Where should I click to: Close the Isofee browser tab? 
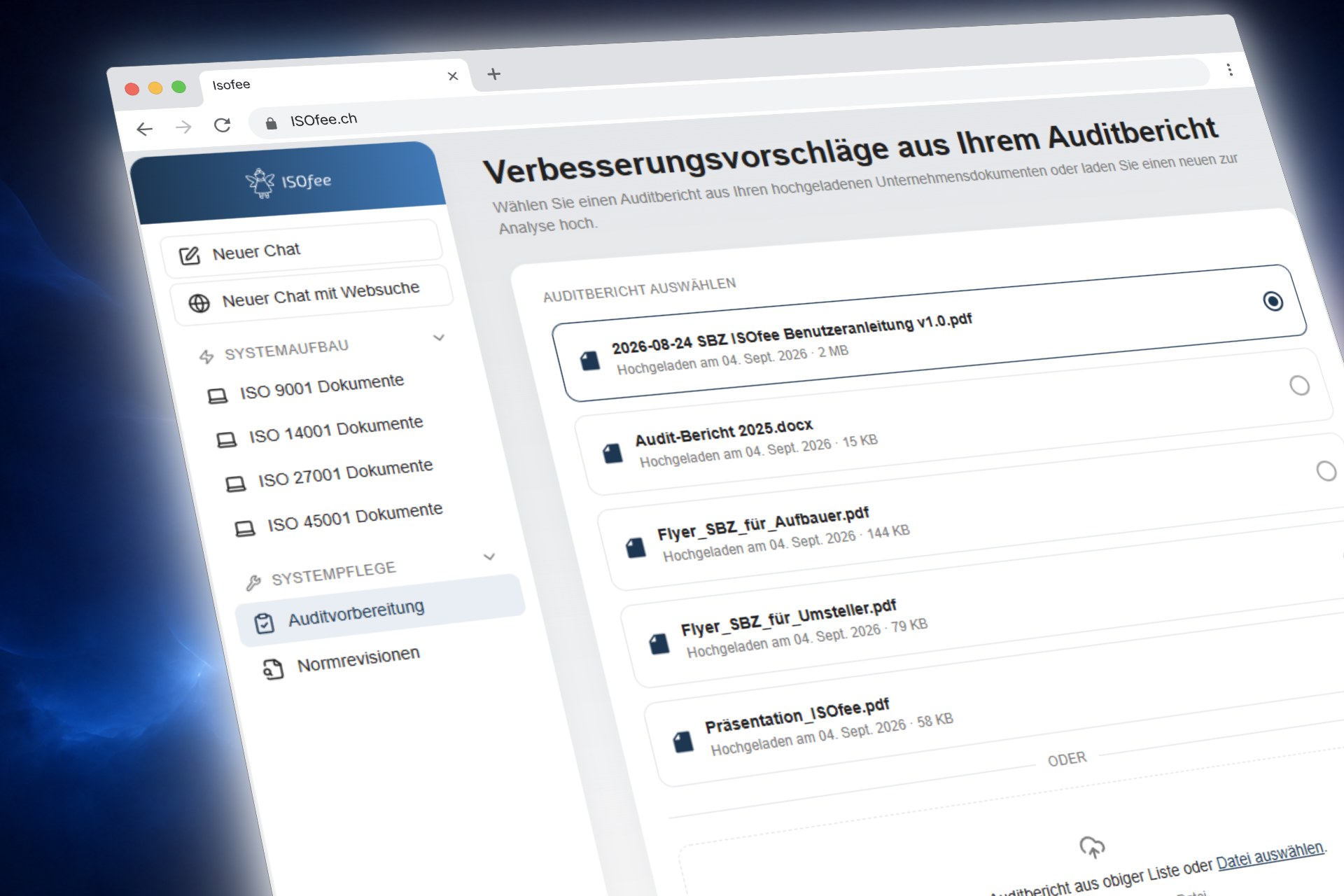(x=453, y=76)
